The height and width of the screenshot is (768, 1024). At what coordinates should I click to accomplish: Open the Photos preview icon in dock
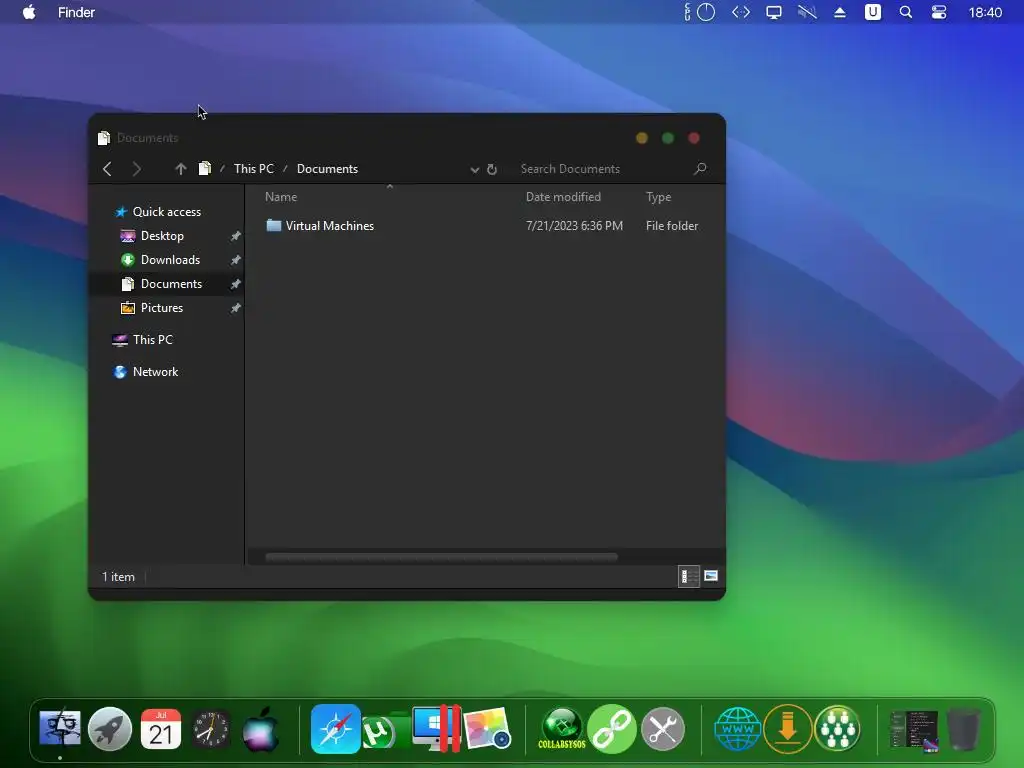[x=487, y=728]
